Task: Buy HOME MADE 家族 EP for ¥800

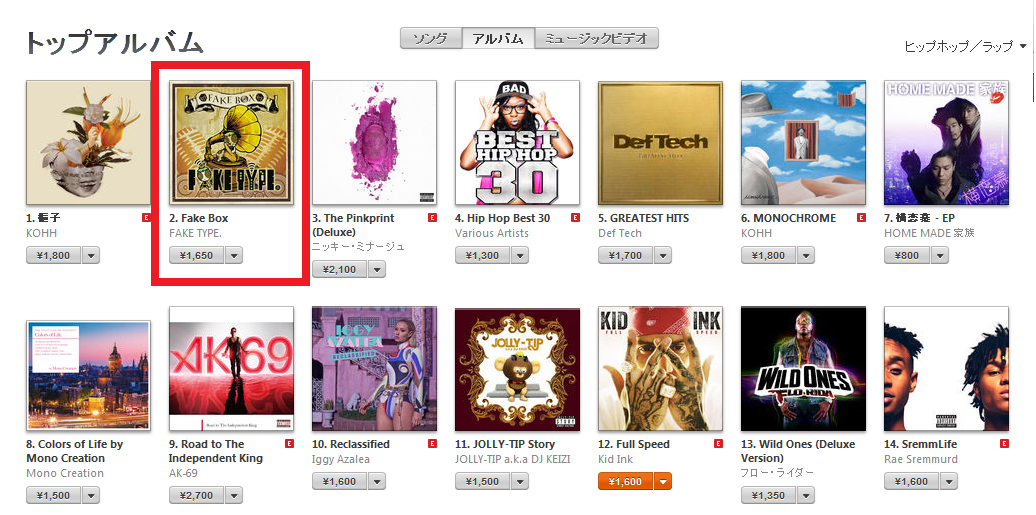Action: (x=906, y=255)
